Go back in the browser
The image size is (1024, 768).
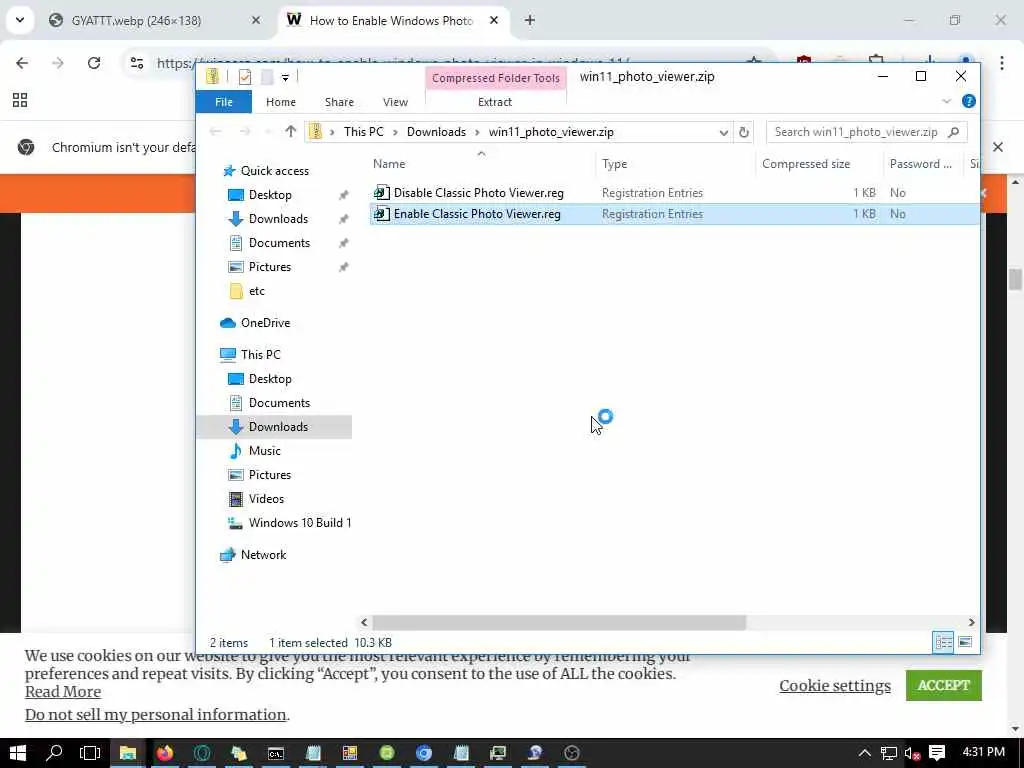tap(22, 63)
